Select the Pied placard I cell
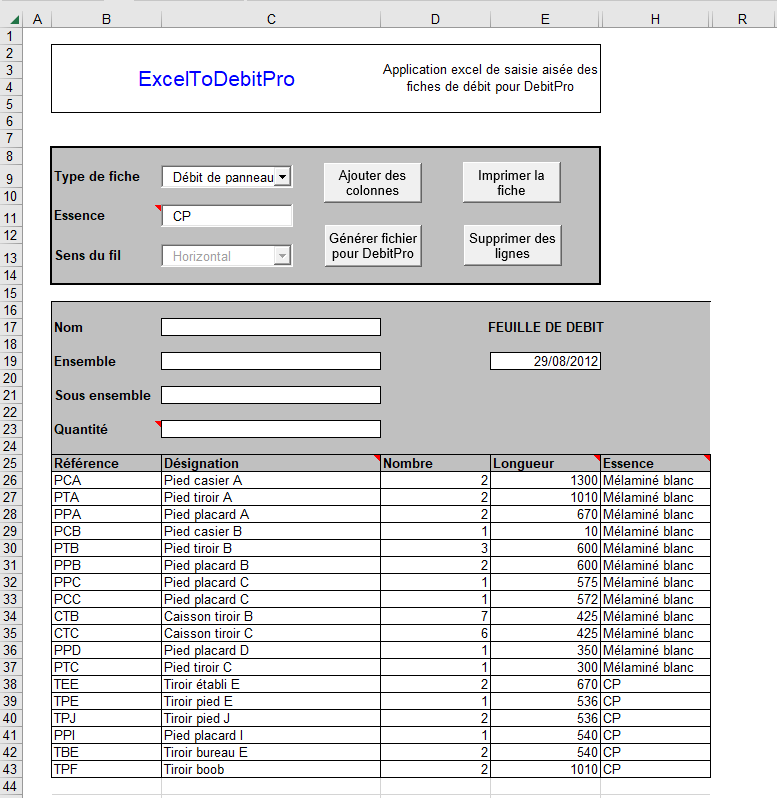This screenshot has height=798, width=777. tap(271, 735)
